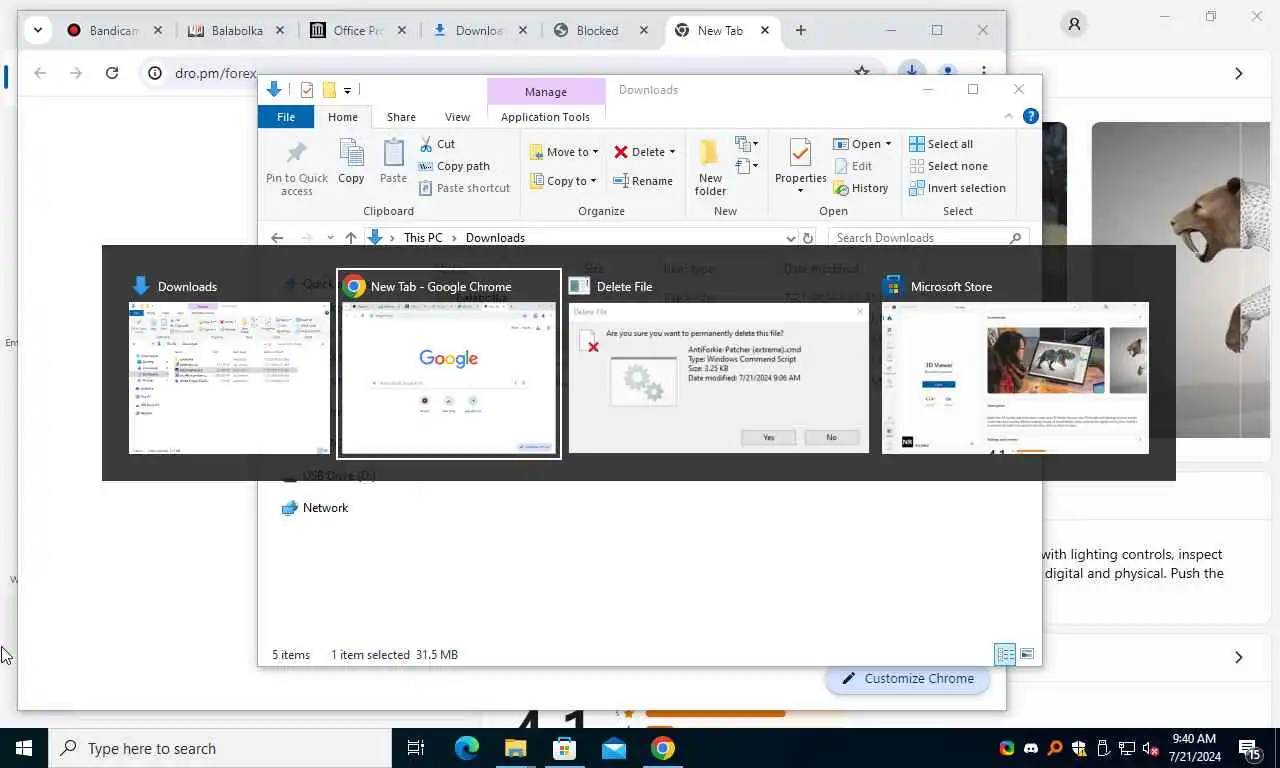Switch to the Share ribbon tab
Image resolution: width=1280 pixels, height=768 pixels.
401,117
